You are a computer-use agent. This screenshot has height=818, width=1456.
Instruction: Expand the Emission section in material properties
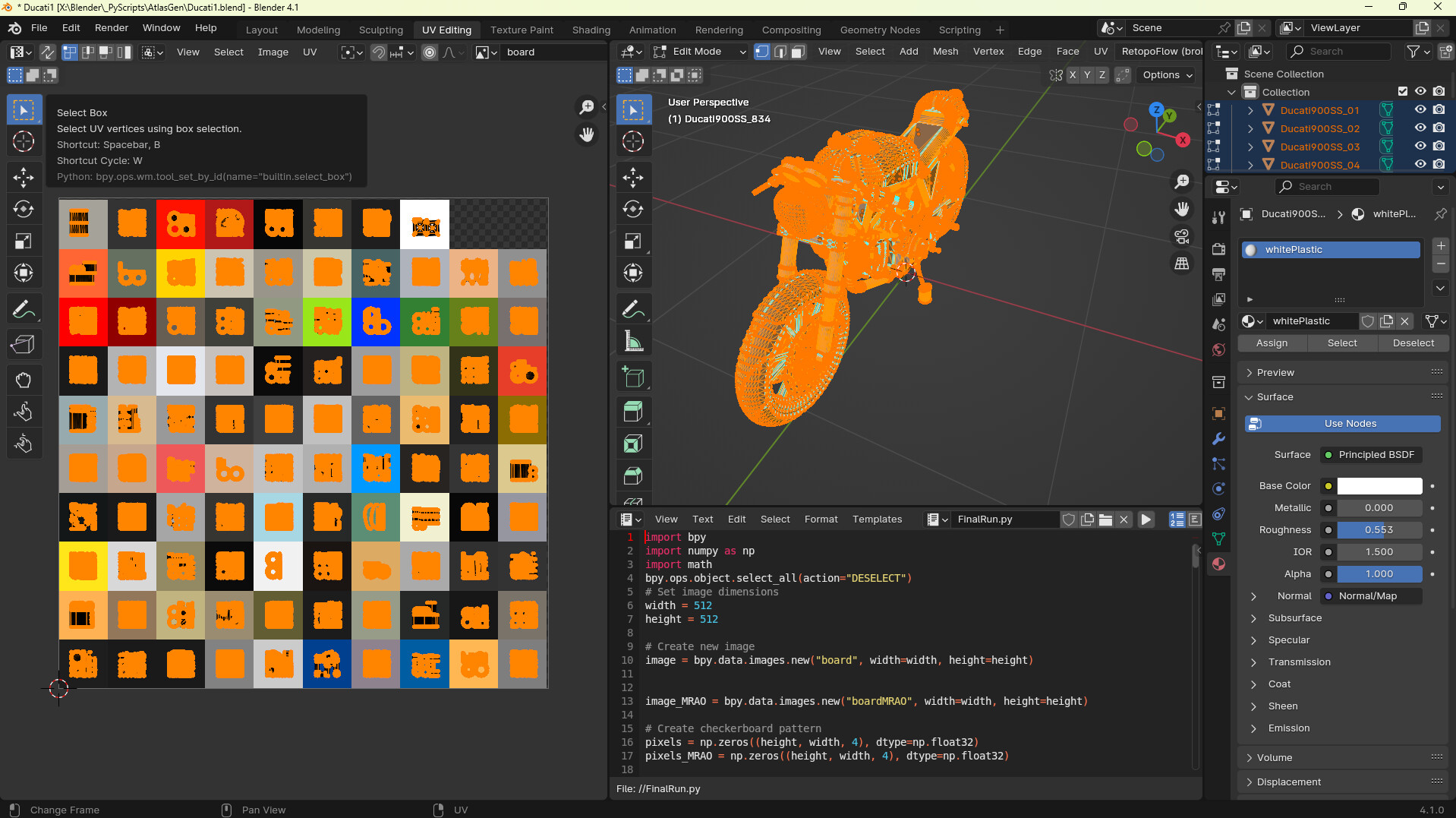(x=1288, y=728)
